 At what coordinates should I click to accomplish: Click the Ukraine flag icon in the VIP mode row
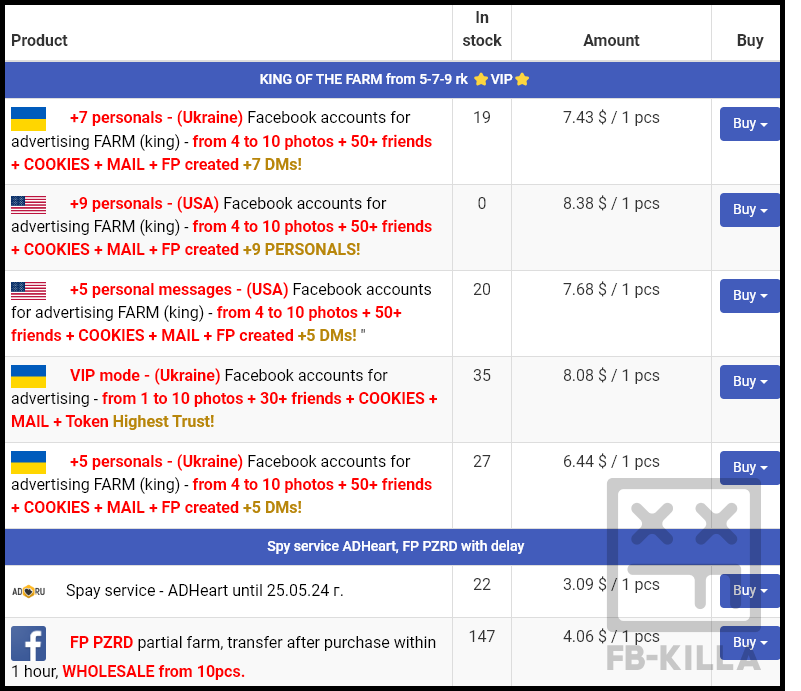tap(28, 376)
